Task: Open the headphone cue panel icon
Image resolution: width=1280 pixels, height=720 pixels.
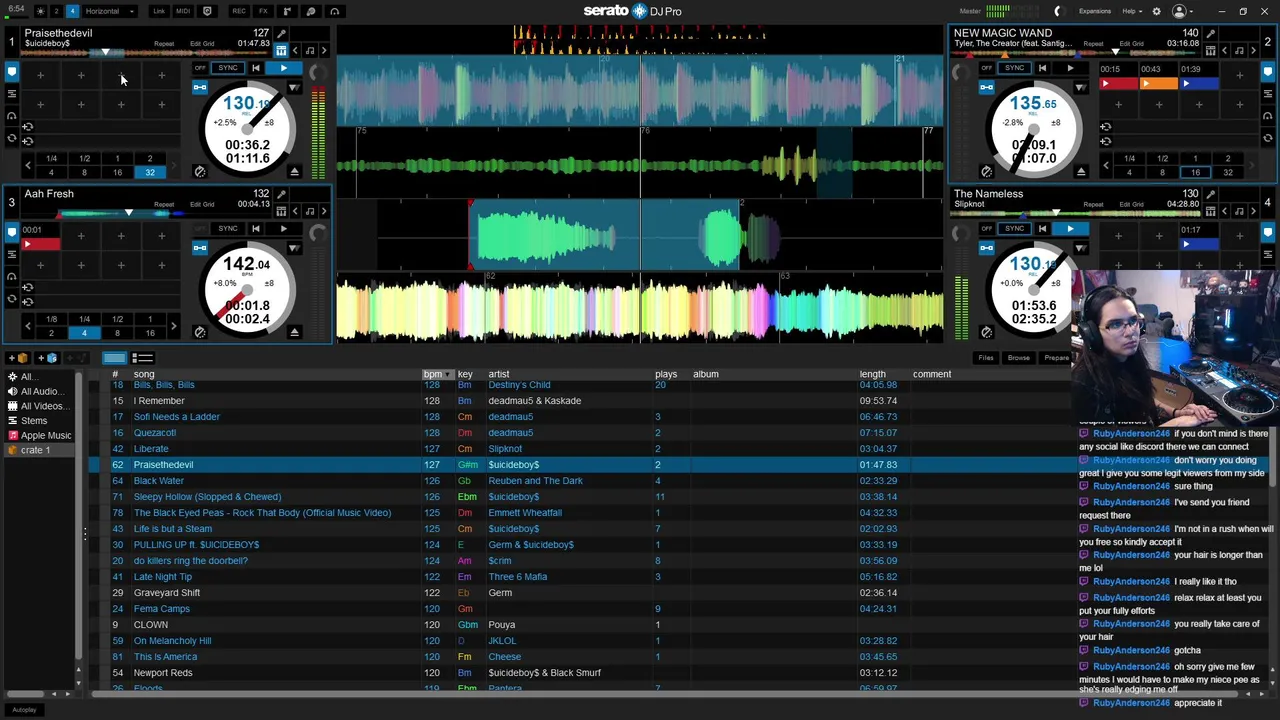Action: 335,11
